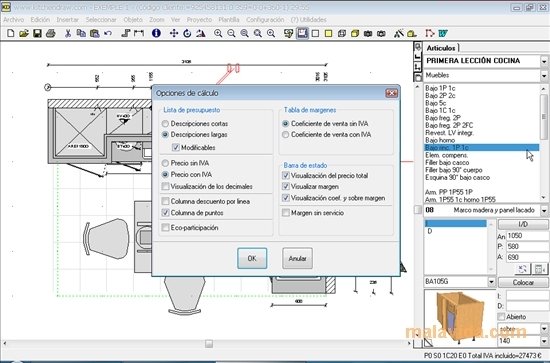The height and width of the screenshot is (363, 550).
Task: Click the I/D button
Action: click(x=523, y=224)
